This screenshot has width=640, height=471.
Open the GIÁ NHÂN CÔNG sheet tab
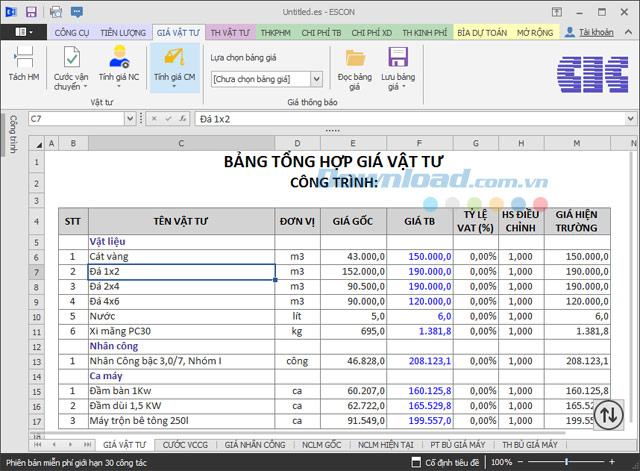tap(254, 443)
